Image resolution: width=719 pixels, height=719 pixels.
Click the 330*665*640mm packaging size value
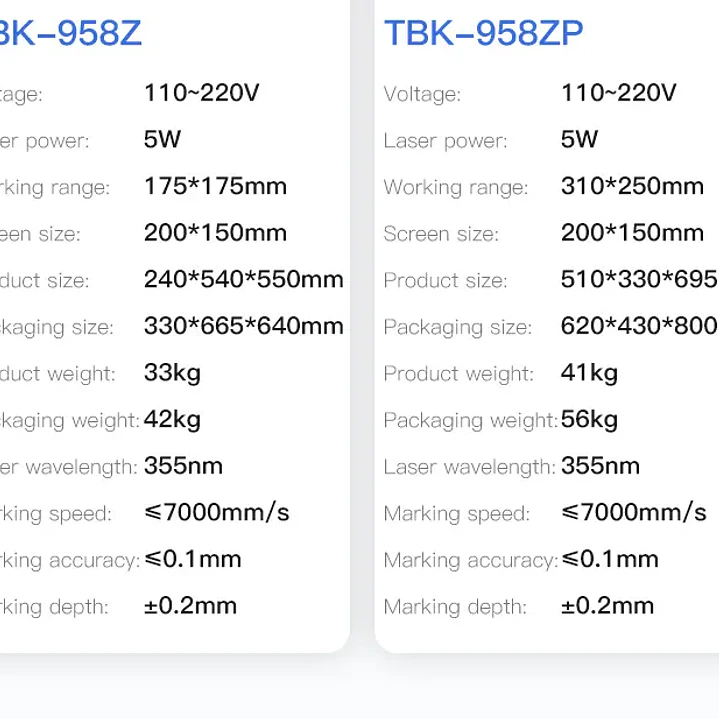coord(243,326)
